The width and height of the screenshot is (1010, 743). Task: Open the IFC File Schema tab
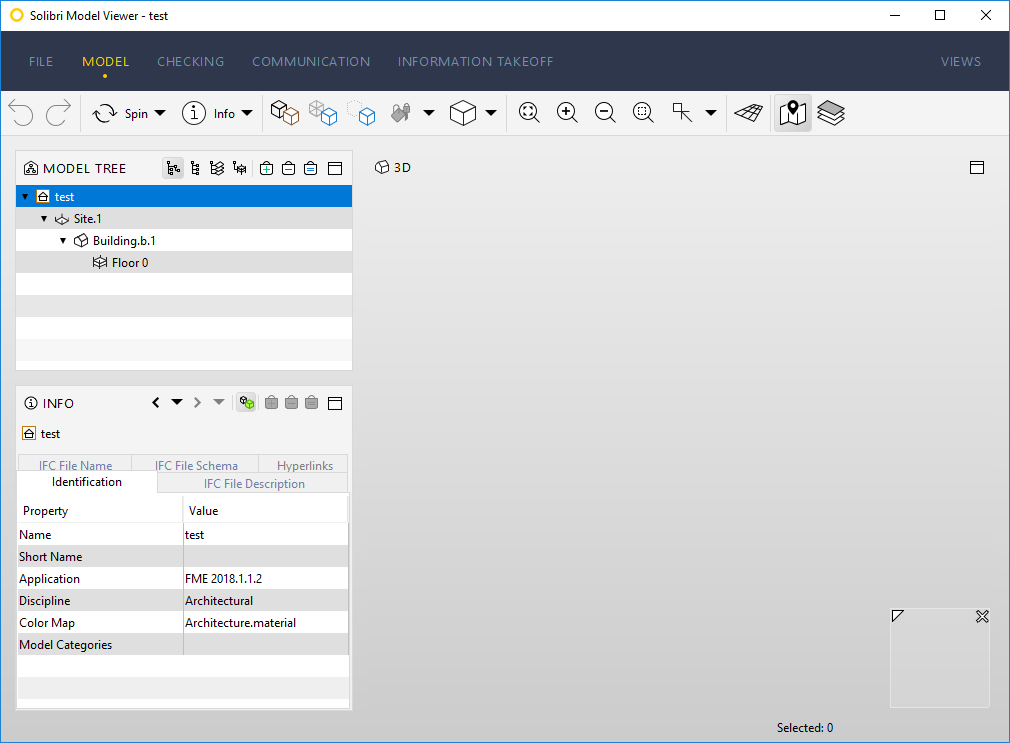pos(196,465)
